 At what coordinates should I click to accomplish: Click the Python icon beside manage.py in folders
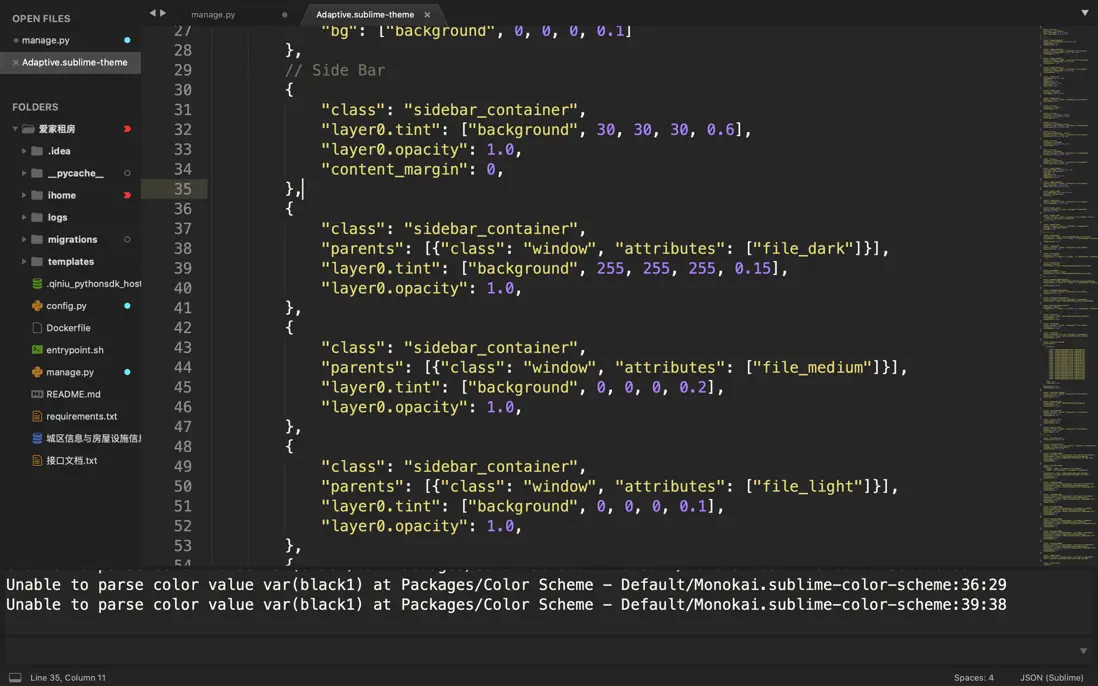(37, 372)
